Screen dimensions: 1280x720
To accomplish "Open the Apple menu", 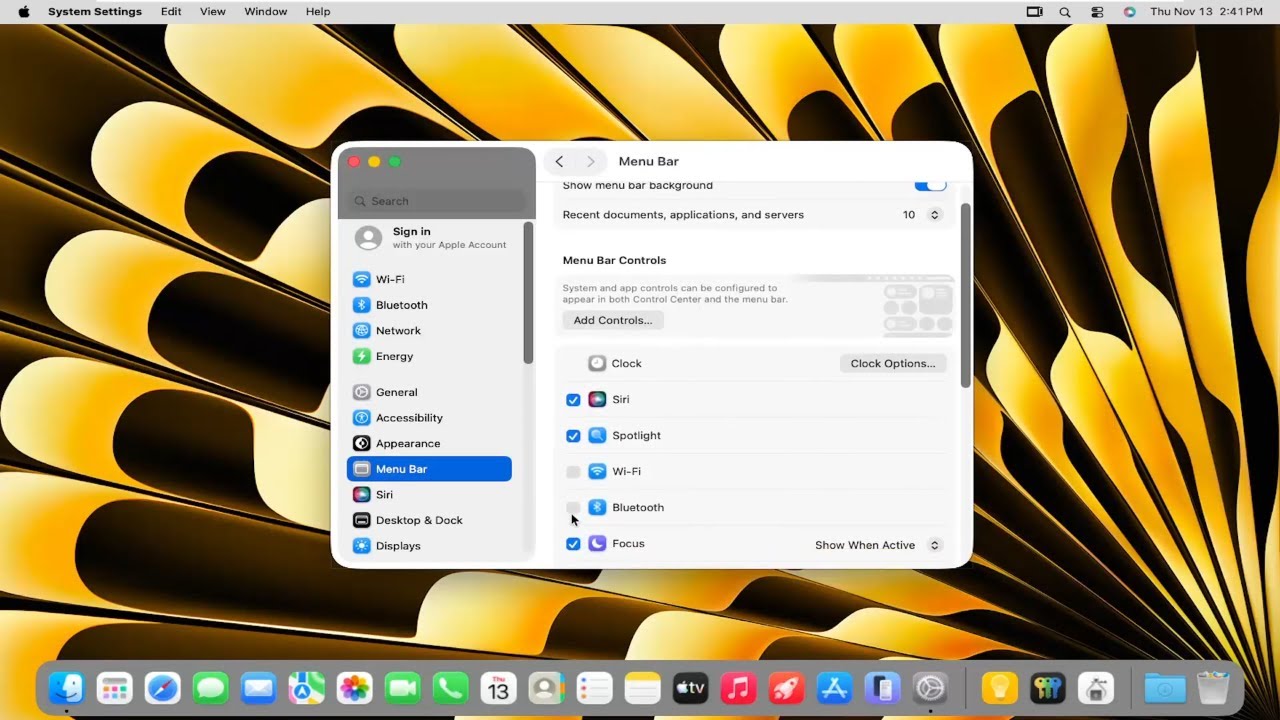I will point(24,12).
